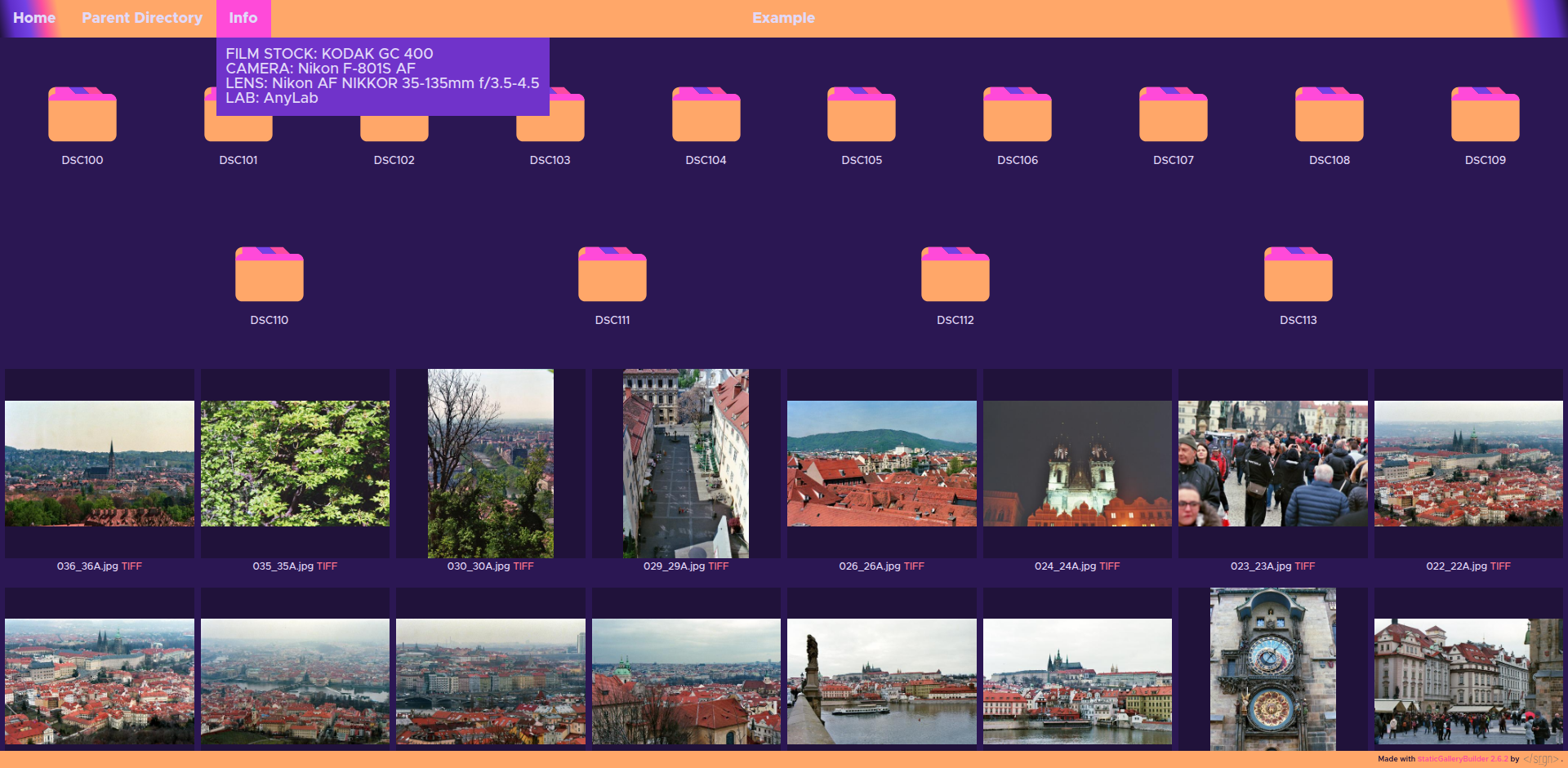Viewport: 1568px width, 768px height.
Task: Download TIFF version of 024_24A.jpg
Action: 1109,566
